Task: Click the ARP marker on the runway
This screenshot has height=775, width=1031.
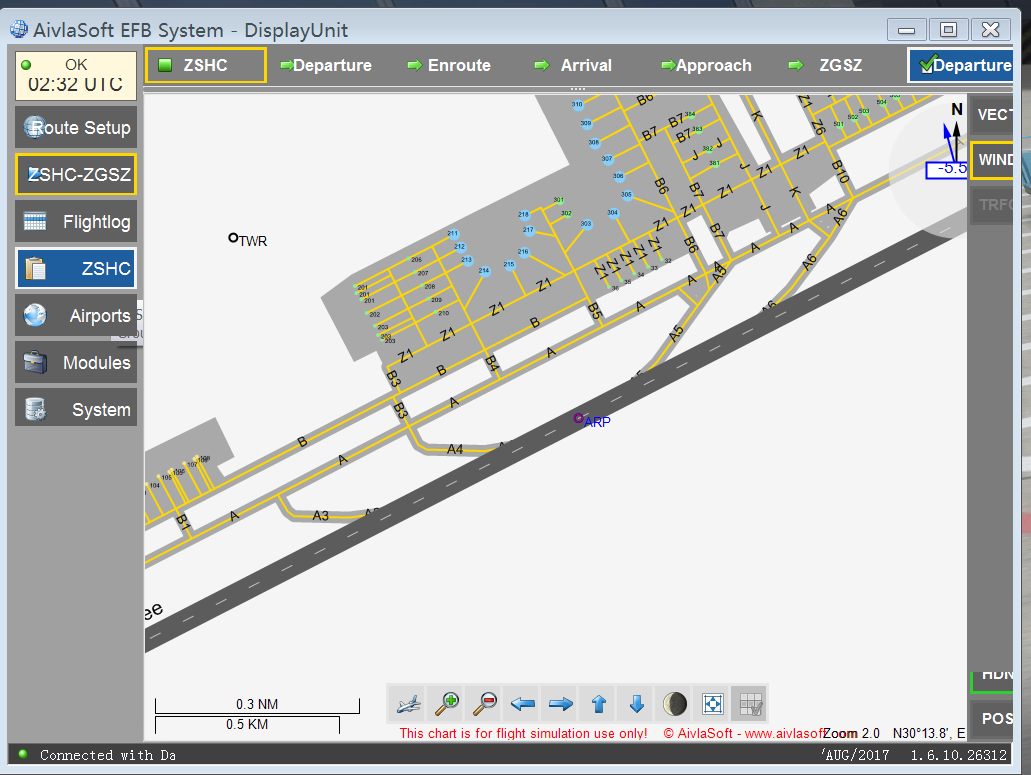Action: point(578,419)
